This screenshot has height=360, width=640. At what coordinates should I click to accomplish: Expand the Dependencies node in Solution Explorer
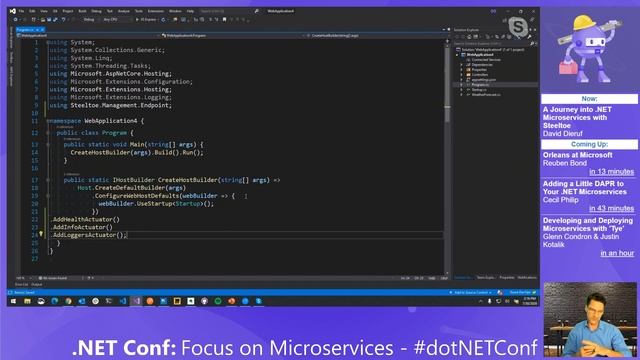coord(462,65)
